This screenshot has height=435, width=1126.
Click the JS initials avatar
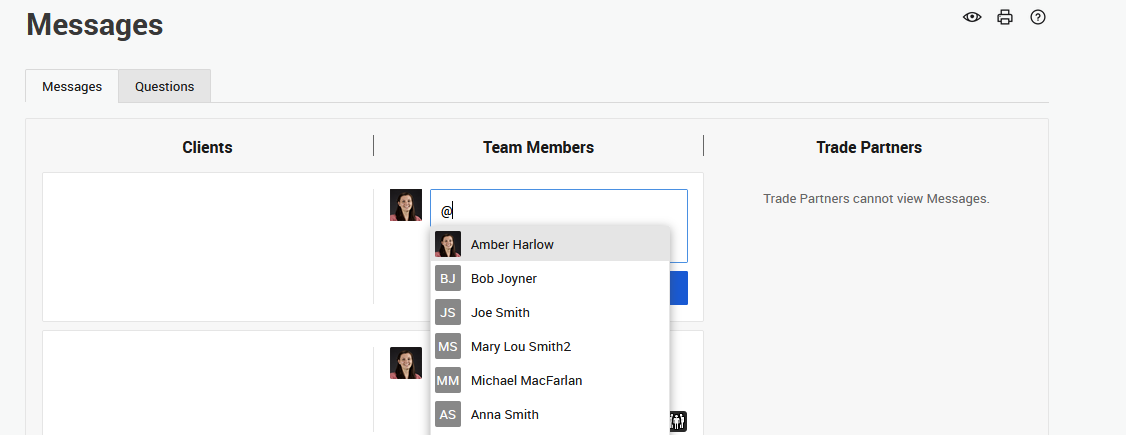(x=448, y=312)
